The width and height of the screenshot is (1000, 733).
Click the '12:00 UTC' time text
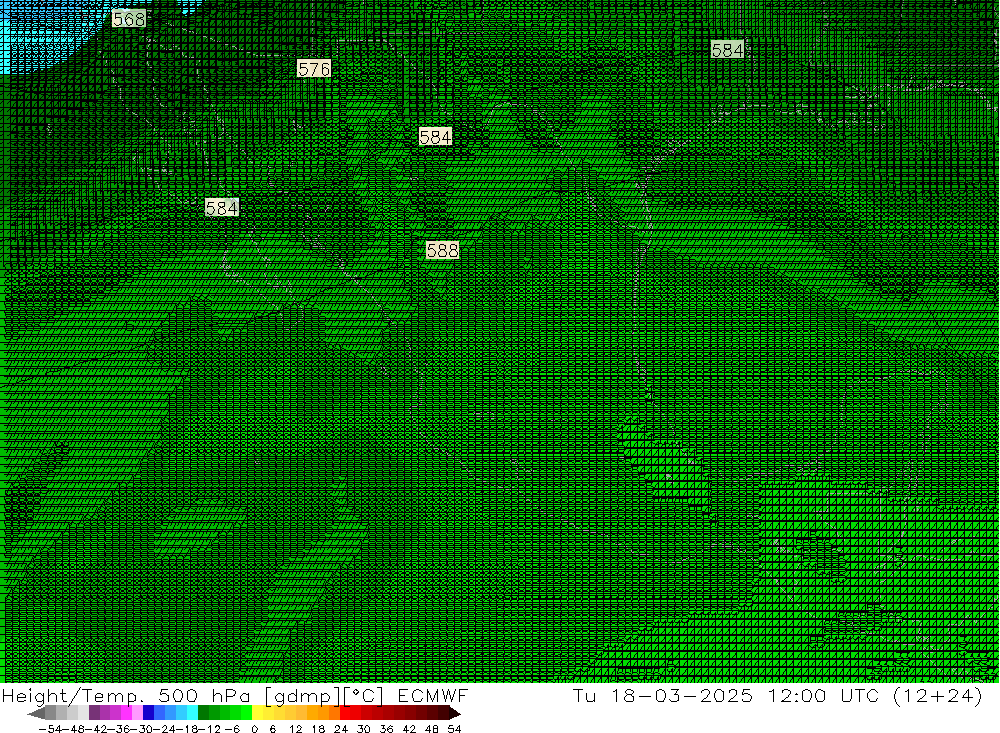823,695
